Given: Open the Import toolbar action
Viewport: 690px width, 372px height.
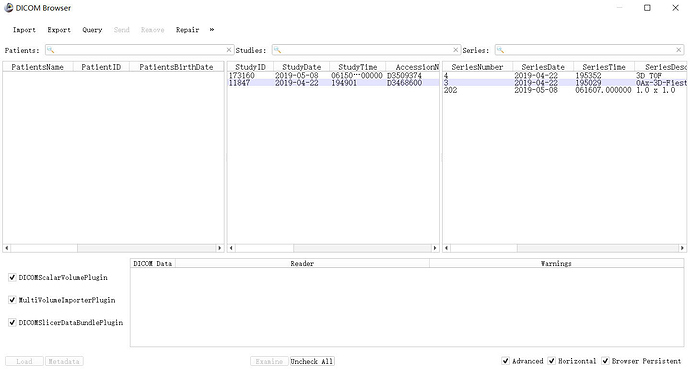Looking at the screenshot, I should [24, 30].
